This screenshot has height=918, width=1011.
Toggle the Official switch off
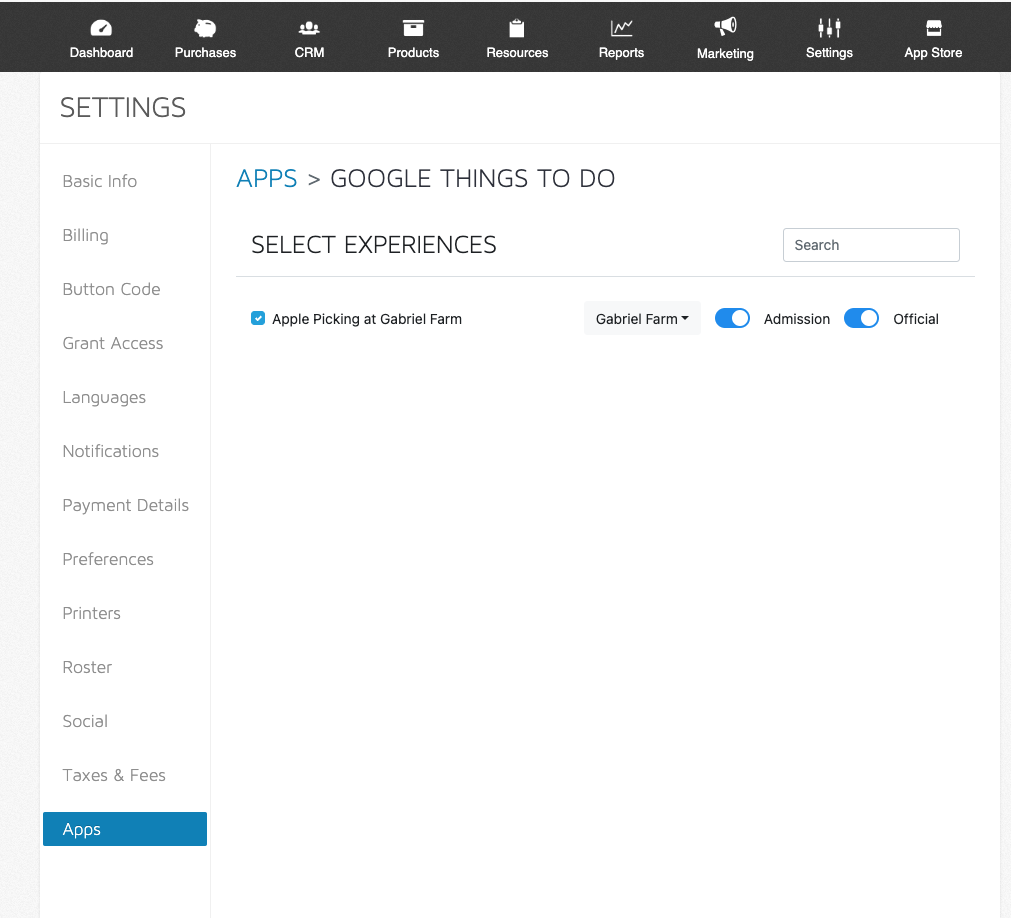coord(861,318)
